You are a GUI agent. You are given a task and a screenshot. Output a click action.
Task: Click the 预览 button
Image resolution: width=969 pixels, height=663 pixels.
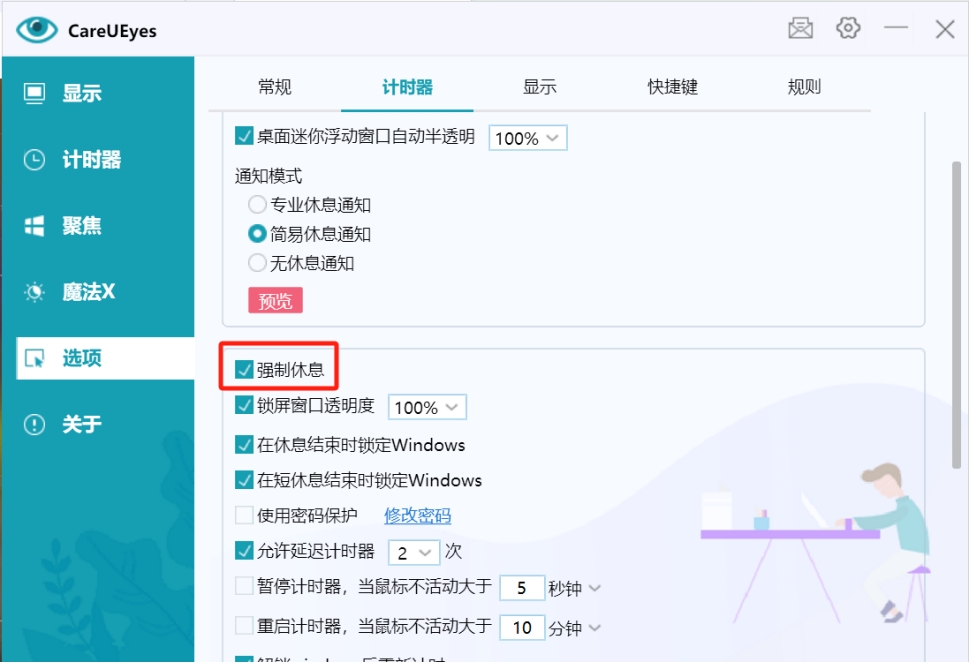coord(274,300)
